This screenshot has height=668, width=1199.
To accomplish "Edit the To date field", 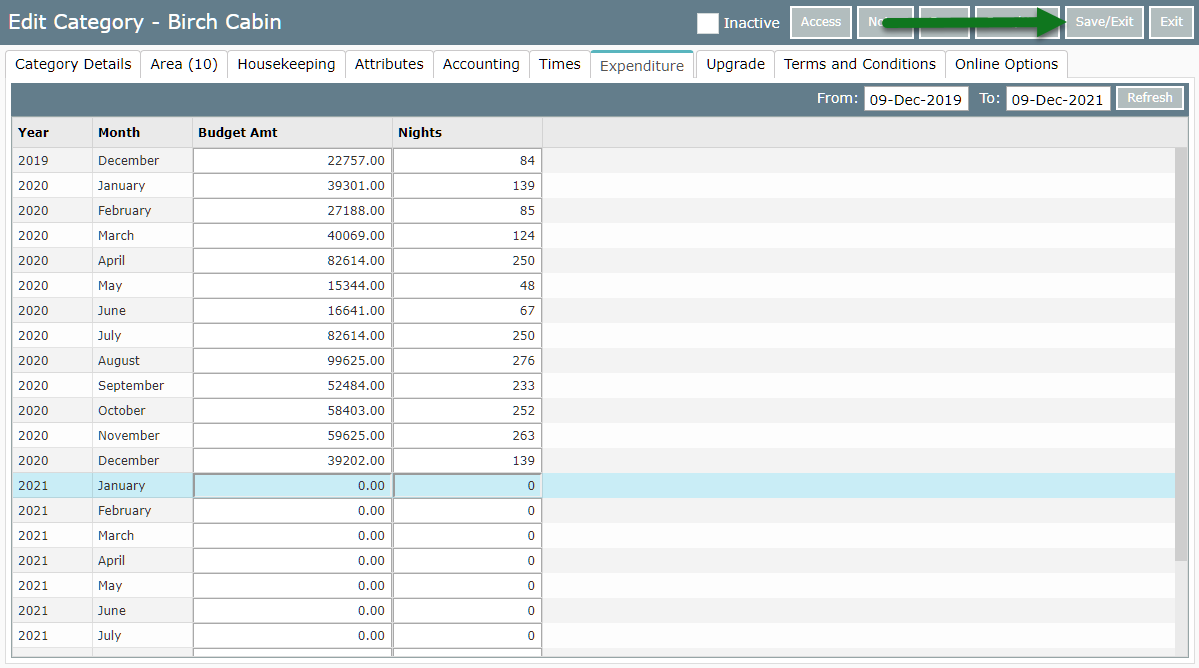I will [x=1058, y=99].
